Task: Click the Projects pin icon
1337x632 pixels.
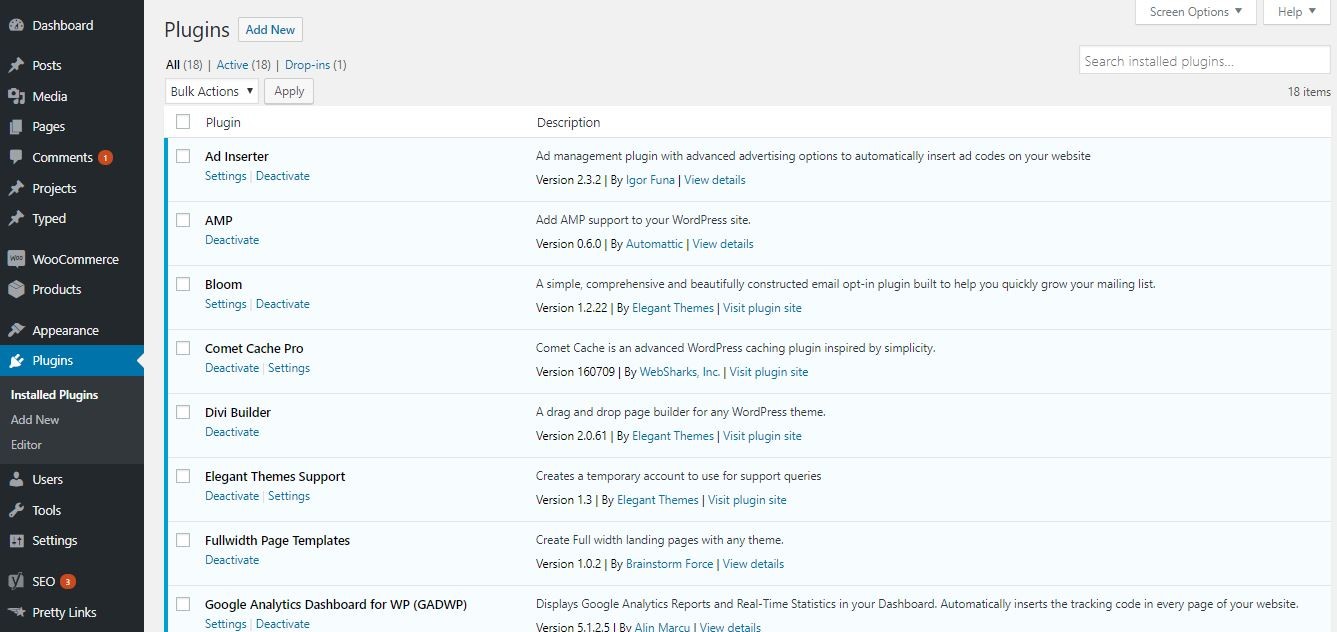Action: [16, 188]
